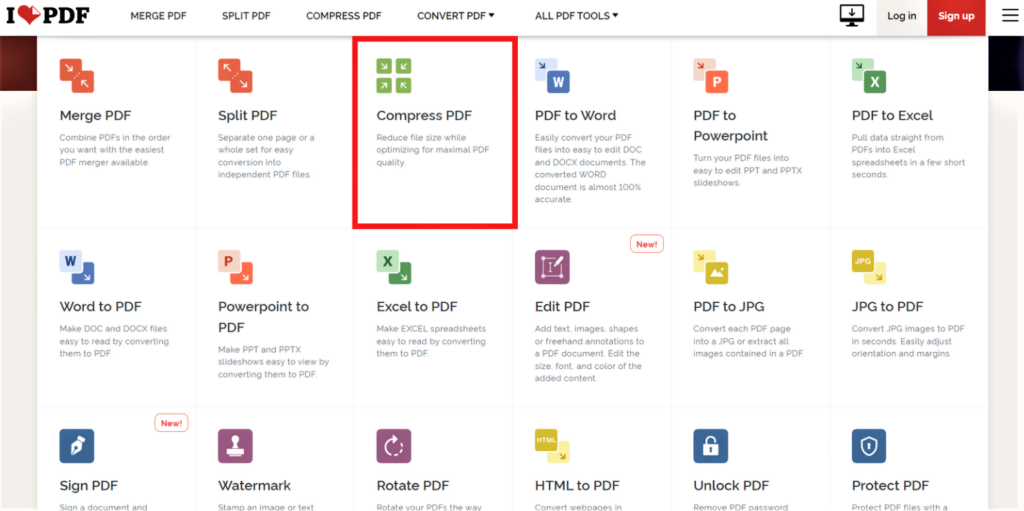
Task: Open the Unlock PDF title
Action: pyautogui.click(x=731, y=486)
